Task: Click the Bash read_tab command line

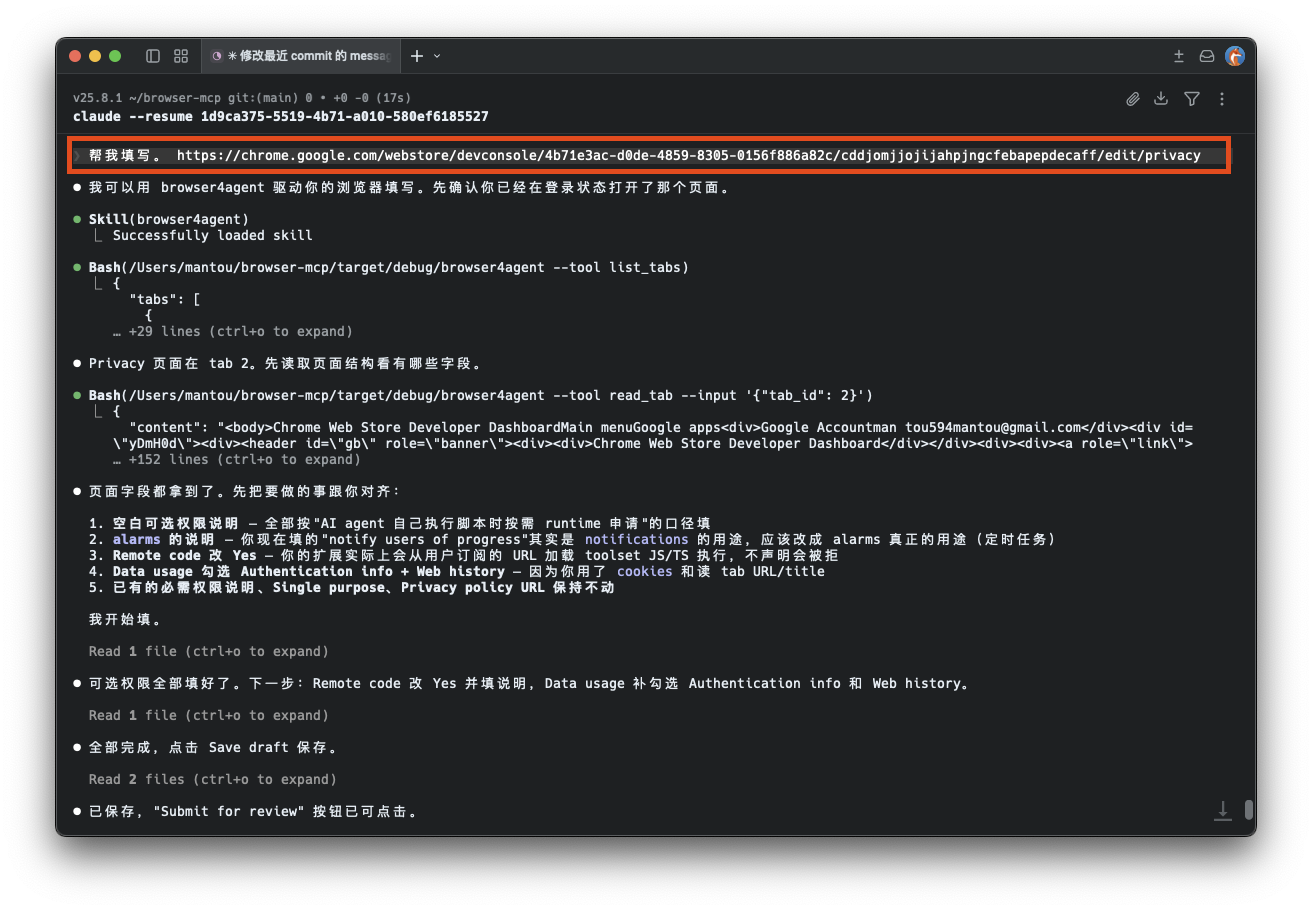Action: 480,395
